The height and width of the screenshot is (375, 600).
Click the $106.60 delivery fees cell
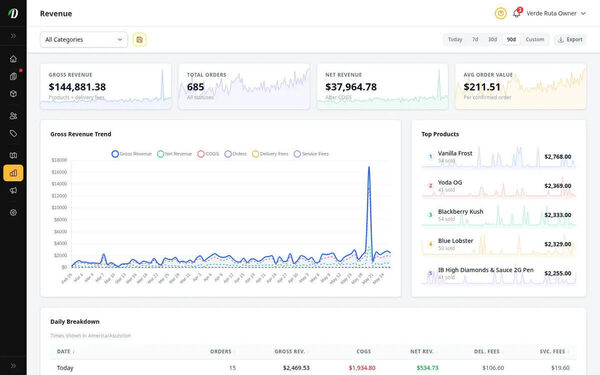(x=493, y=368)
